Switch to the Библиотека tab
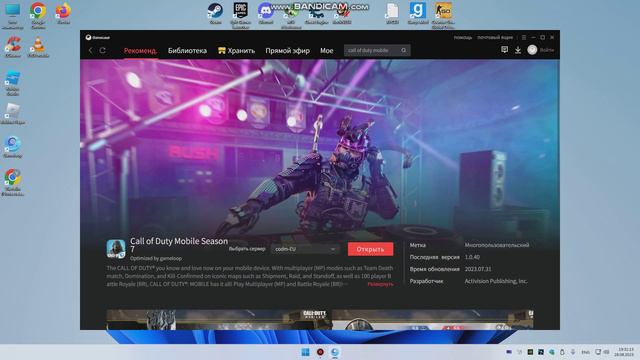Viewport: 640px width, 360px height. click(x=187, y=51)
